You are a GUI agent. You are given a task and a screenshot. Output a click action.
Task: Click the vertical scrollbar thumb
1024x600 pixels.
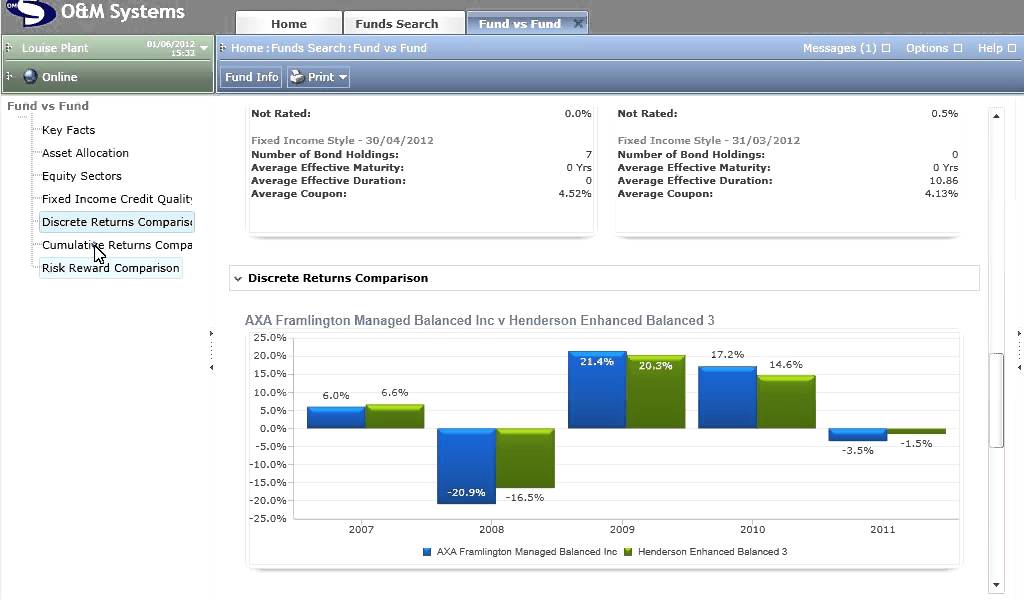pos(996,400)
